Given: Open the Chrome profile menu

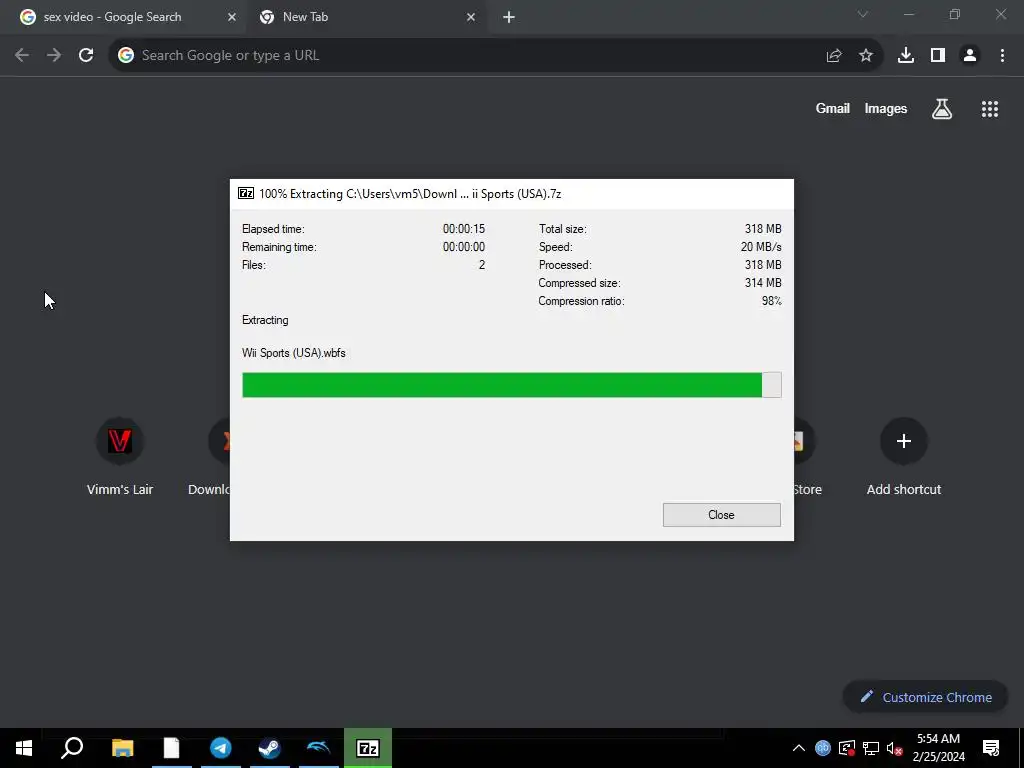Looking at the screenshot, I should click(970, 56).
